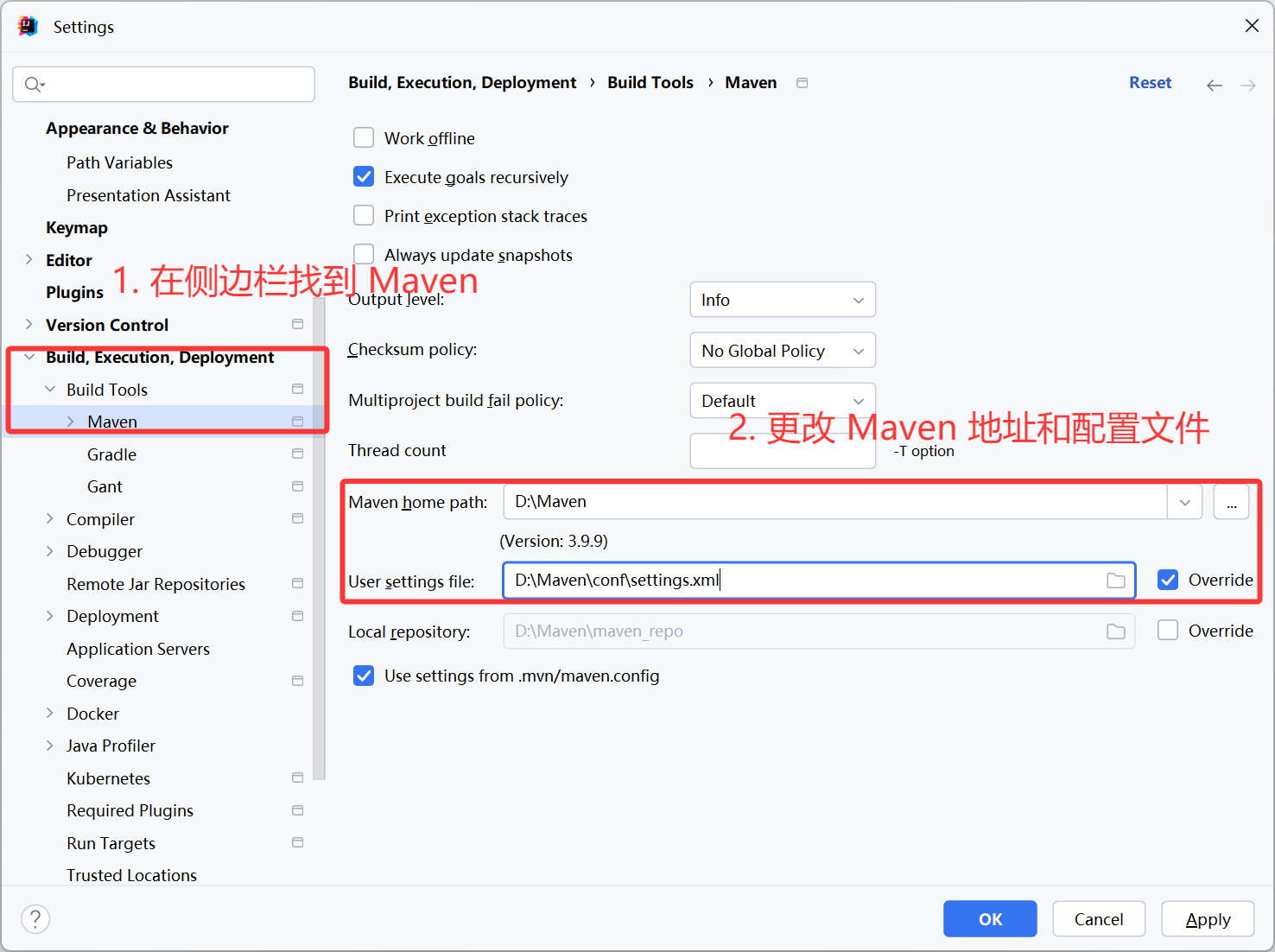Toggle Use settings from .mvn/maven.config
Image resolution: width=1275 pixels, height=952 pixels.
[x=364, y=676]
